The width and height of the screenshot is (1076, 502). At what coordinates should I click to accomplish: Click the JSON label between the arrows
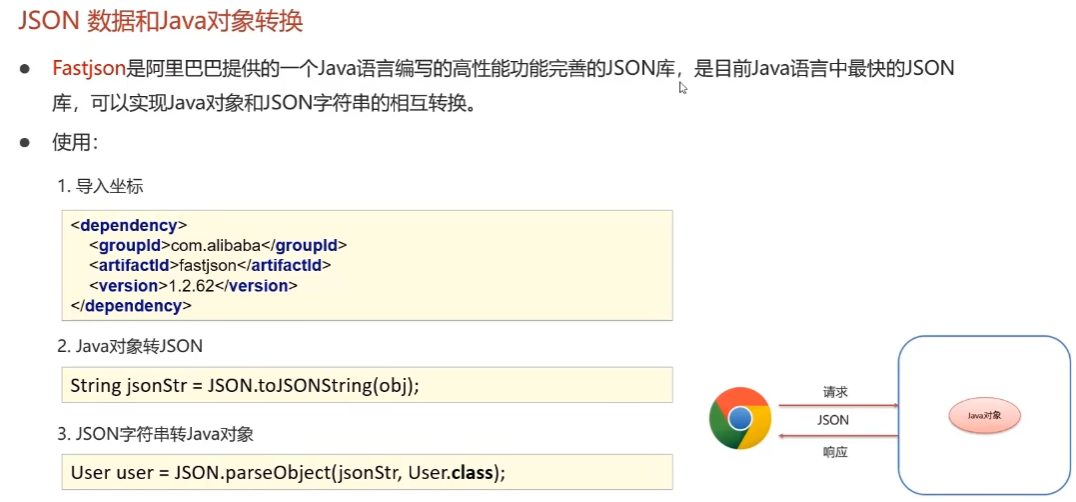click(x=834, y=420)
